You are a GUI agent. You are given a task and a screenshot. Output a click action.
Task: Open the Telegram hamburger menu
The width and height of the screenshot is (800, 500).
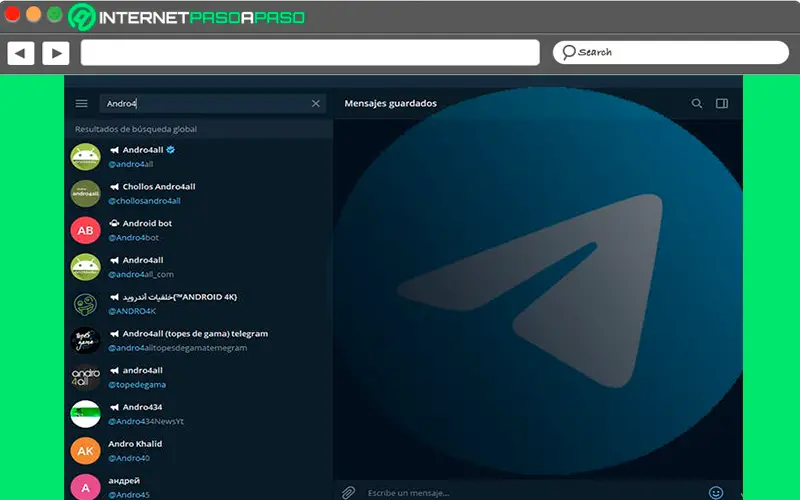point(82,104)
